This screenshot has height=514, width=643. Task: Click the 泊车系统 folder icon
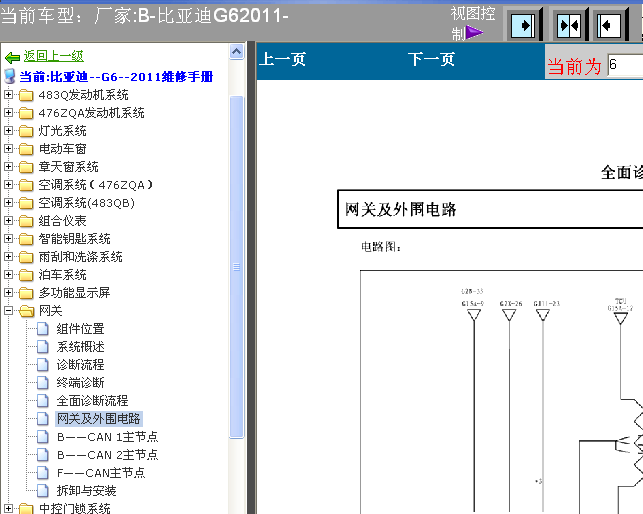(26, 274)
